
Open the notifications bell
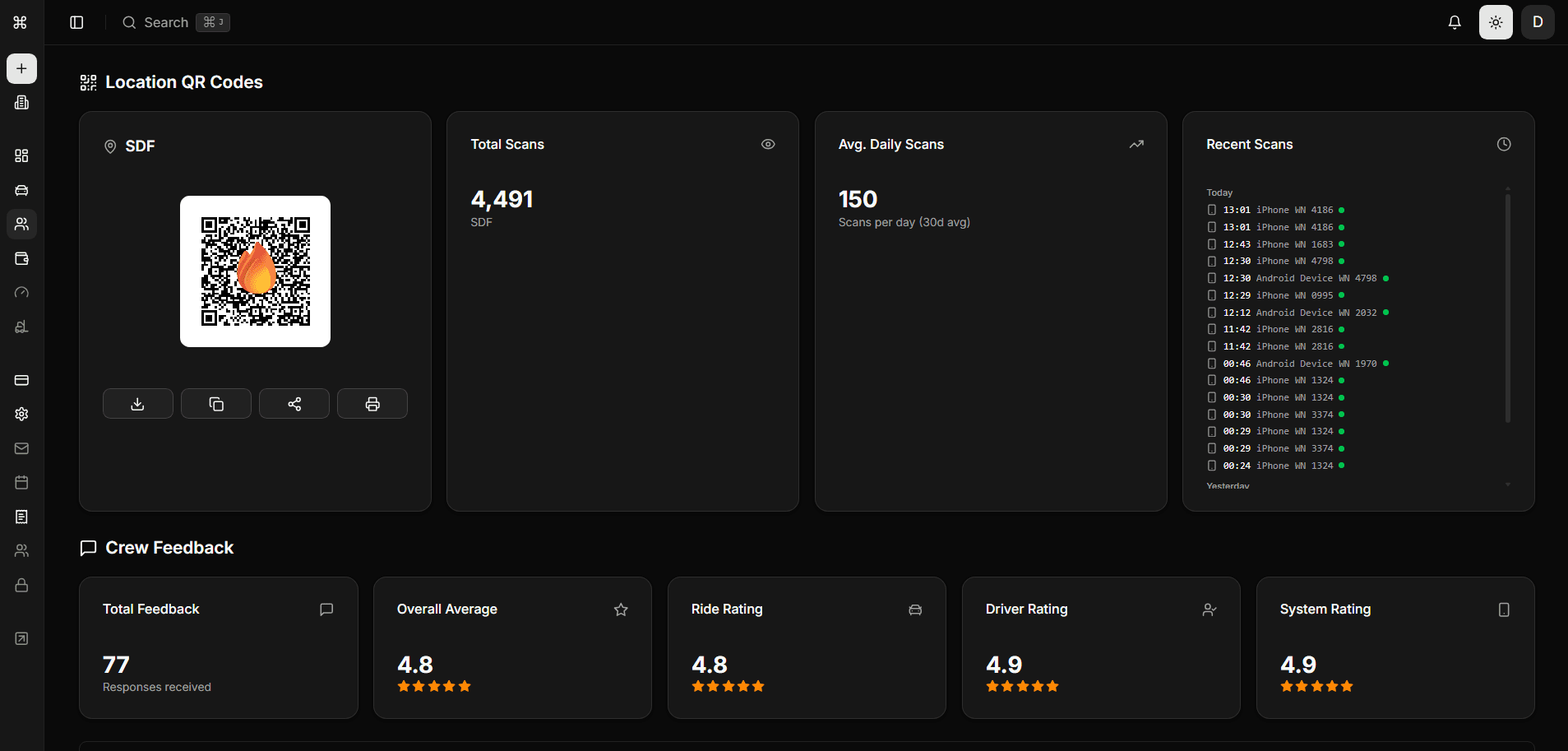(x=1455, y=22)
